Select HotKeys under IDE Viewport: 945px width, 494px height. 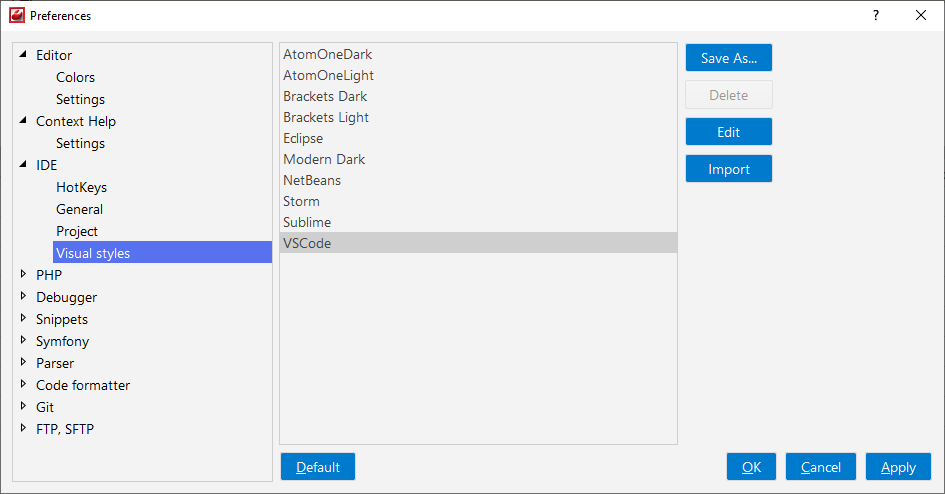[81, 187]
